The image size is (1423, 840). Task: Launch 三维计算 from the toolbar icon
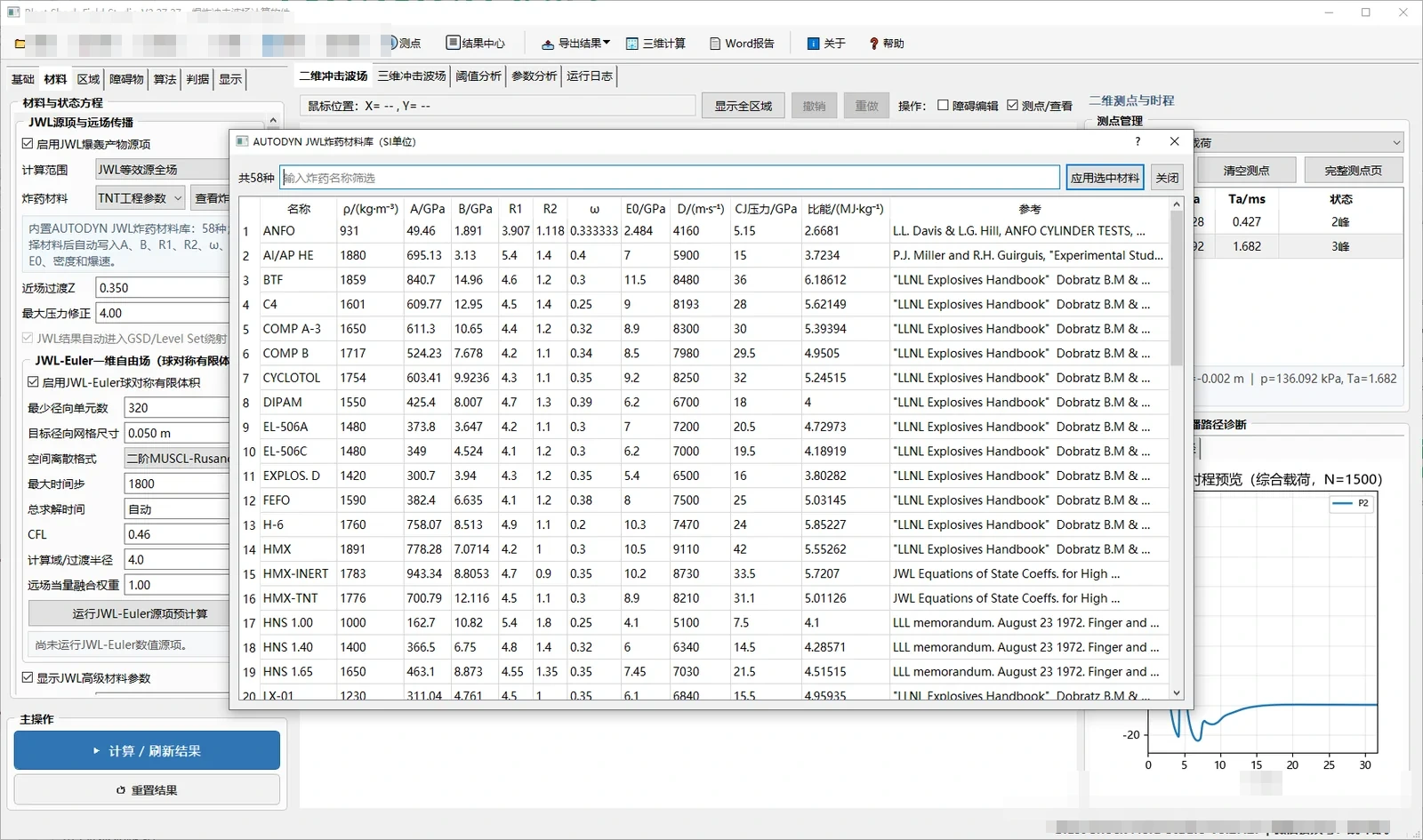tap(632, 44)
